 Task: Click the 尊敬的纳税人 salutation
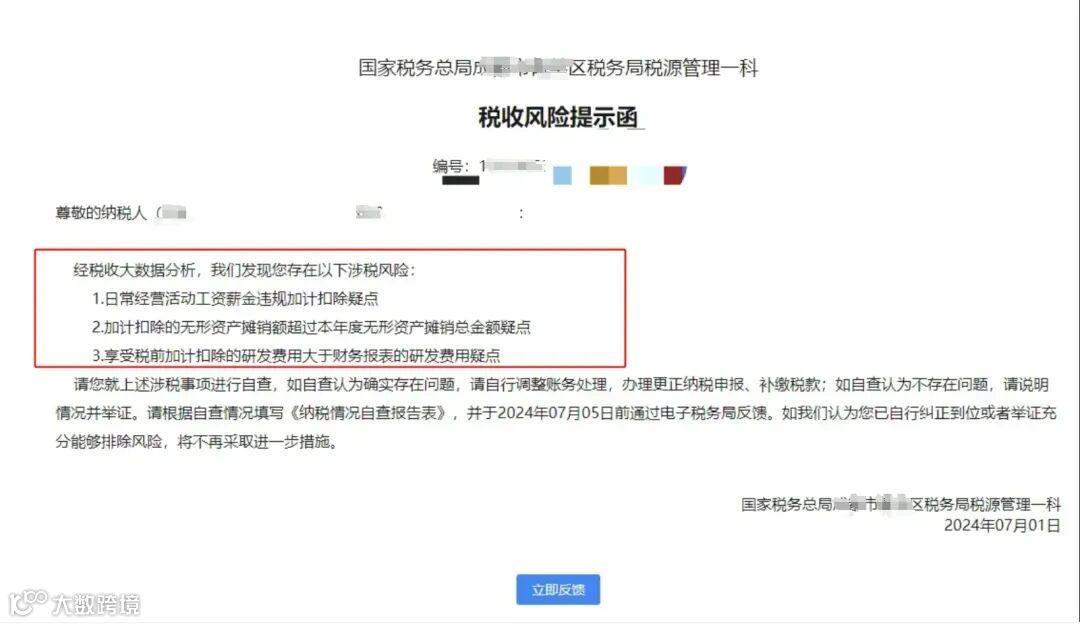tap(101, 213)
